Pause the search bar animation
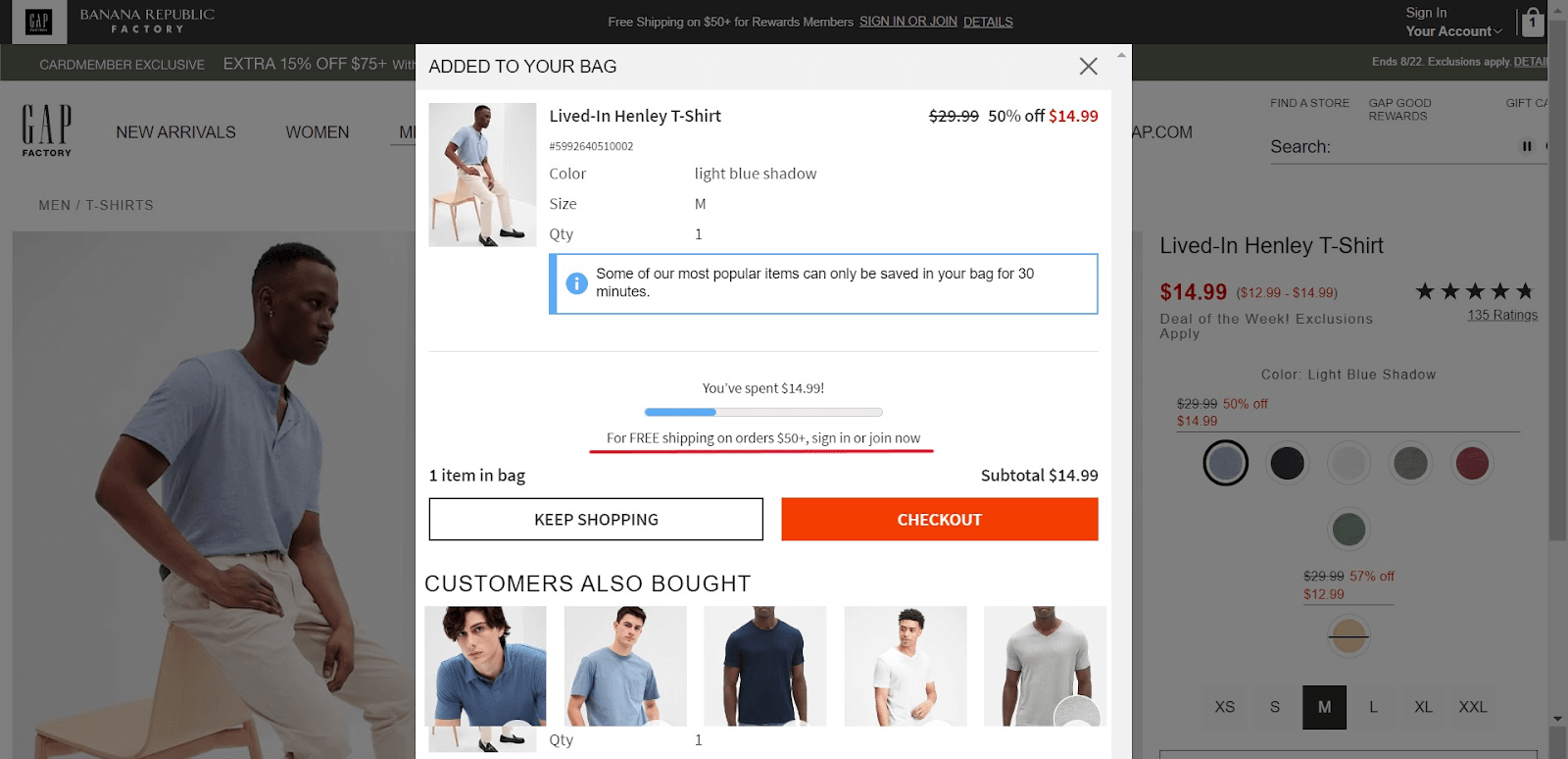The height and width of the screenshot is (759, 1568). pos(1526,146)
